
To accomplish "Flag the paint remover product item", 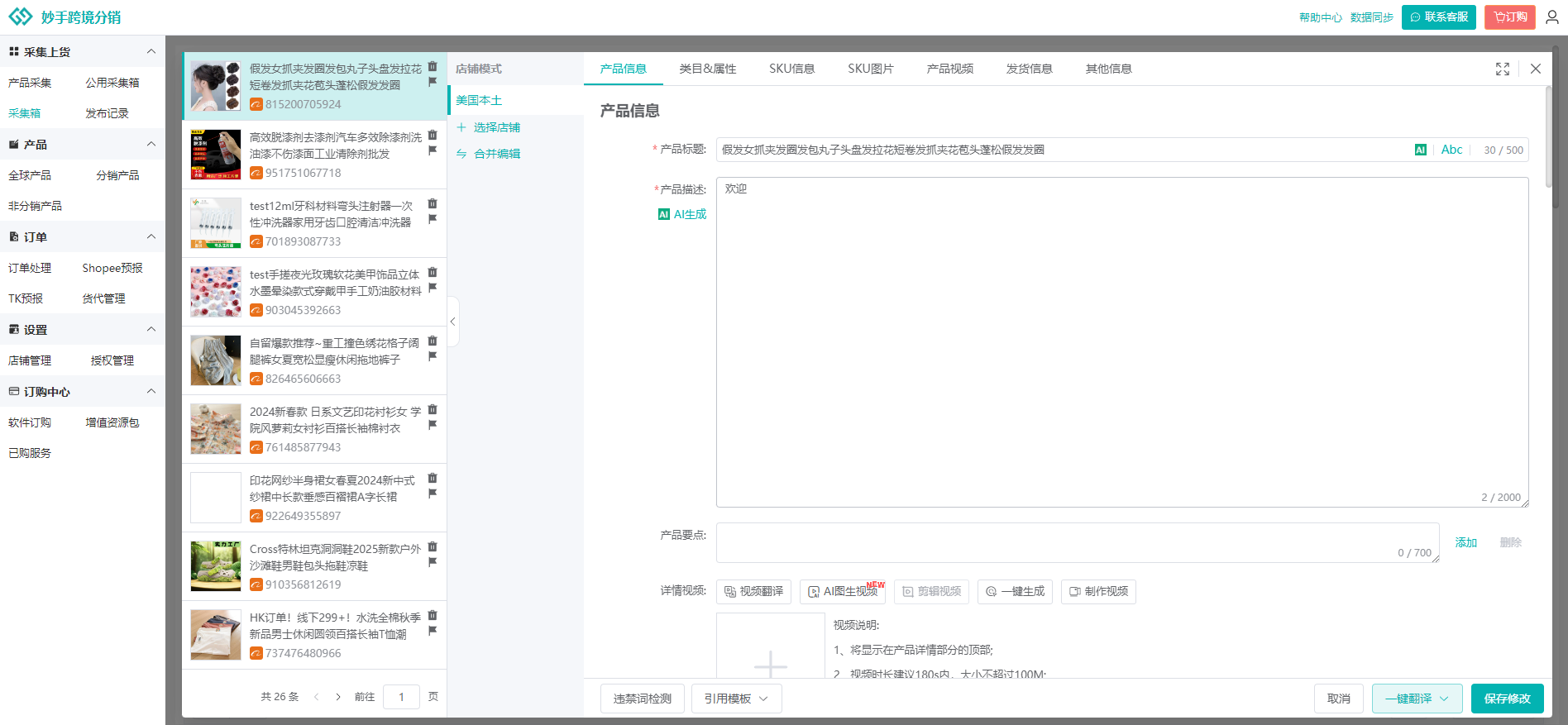I will coord(433,150).
